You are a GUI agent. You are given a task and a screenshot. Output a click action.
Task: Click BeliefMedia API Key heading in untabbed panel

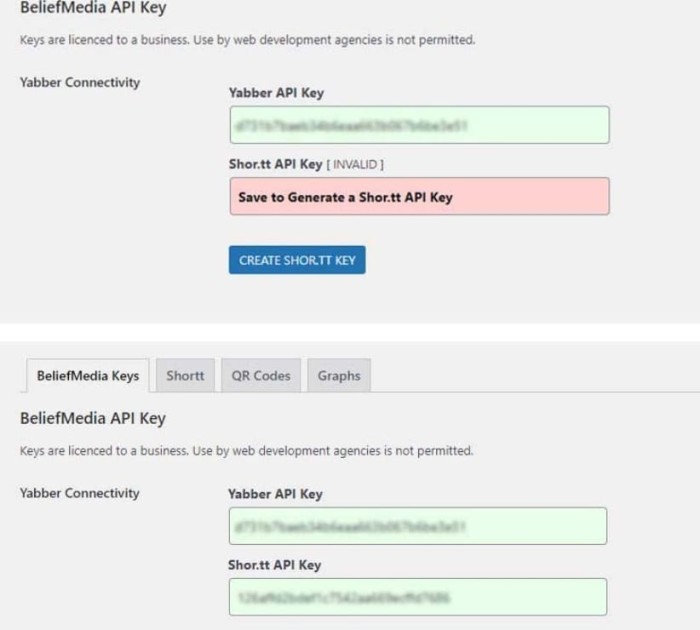point(93,8)
